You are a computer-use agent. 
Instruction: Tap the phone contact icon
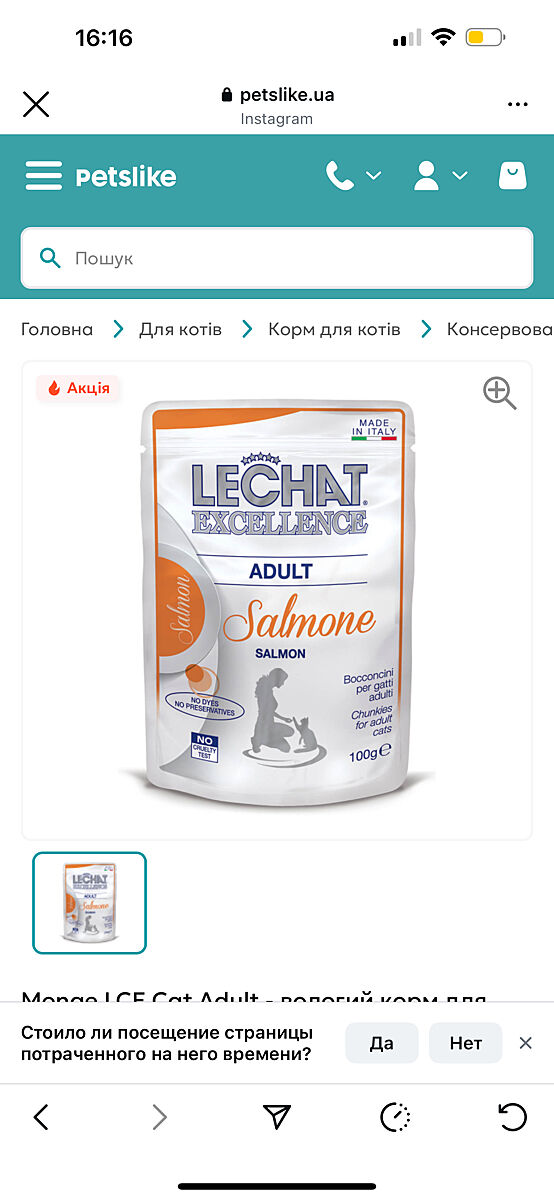click(x=340, y=176)
